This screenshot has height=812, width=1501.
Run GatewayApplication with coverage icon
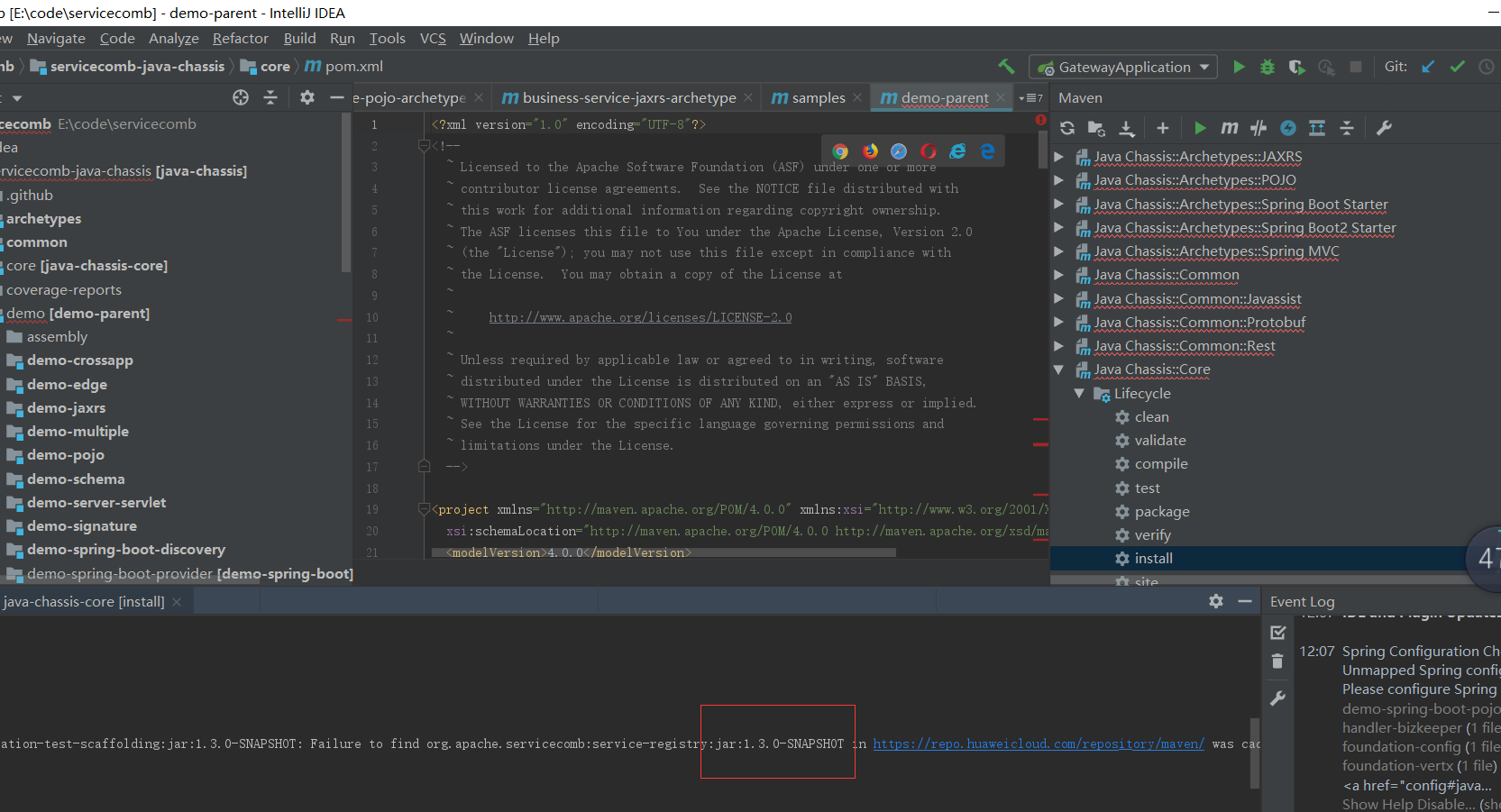tap(1296, 67)
